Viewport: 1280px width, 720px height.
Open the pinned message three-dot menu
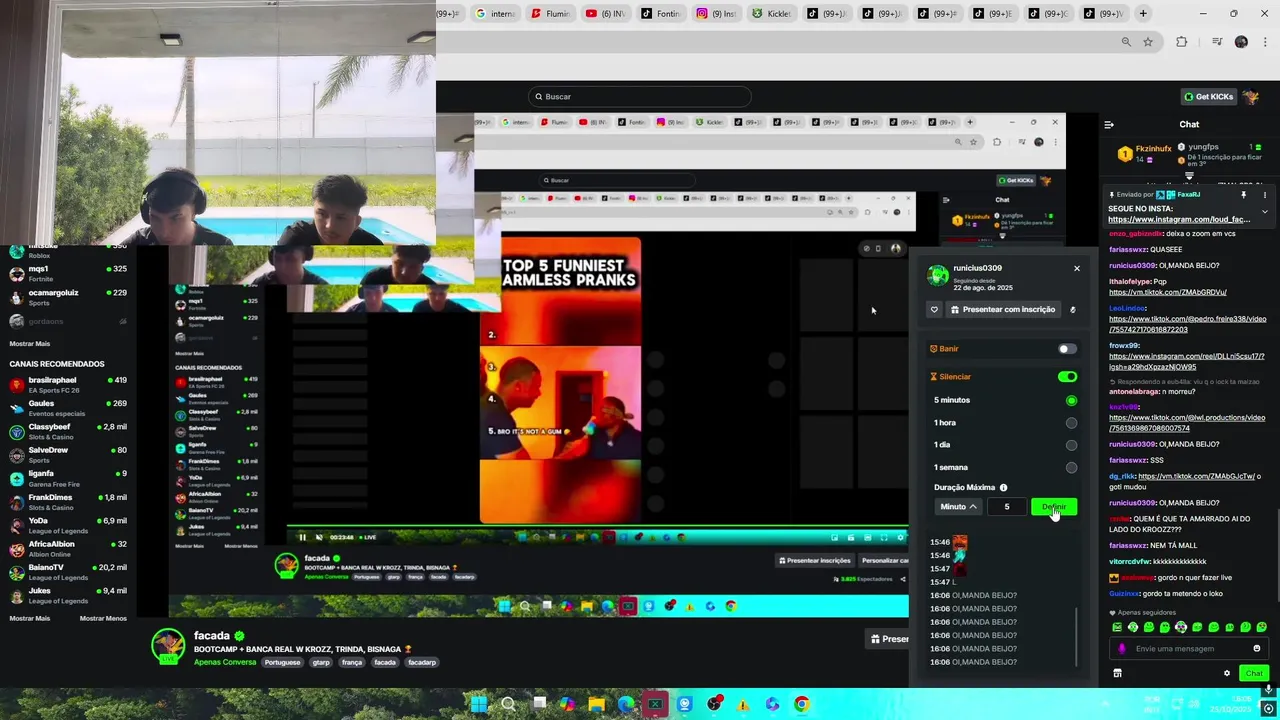coord(1265,195)
